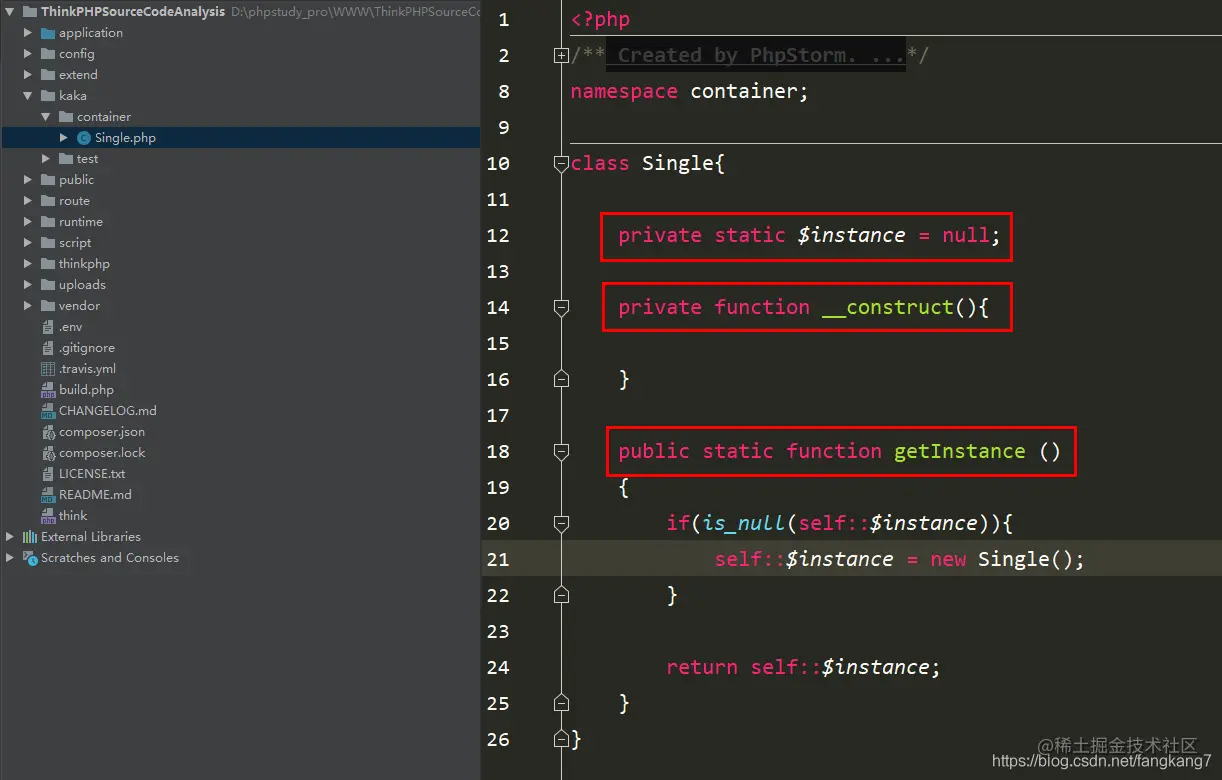
Task: Click the CHANGELOG.md file icon
Action: click(48, 411)
